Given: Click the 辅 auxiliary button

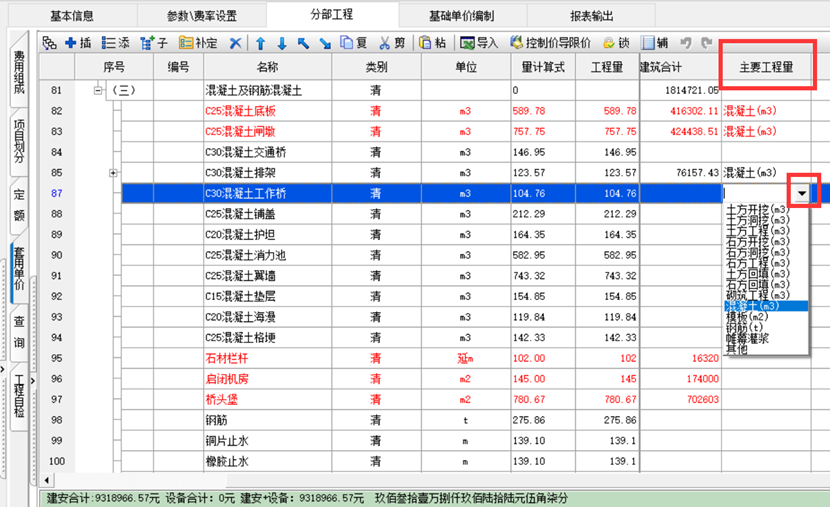Looking at the screenshot, I should click(655, 43).
